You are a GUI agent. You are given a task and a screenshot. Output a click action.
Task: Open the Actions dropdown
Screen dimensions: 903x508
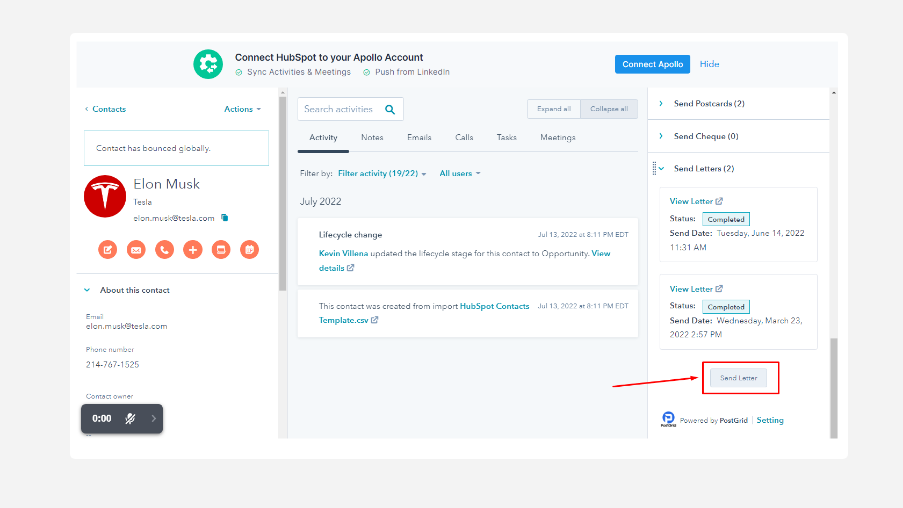point(242,109)
